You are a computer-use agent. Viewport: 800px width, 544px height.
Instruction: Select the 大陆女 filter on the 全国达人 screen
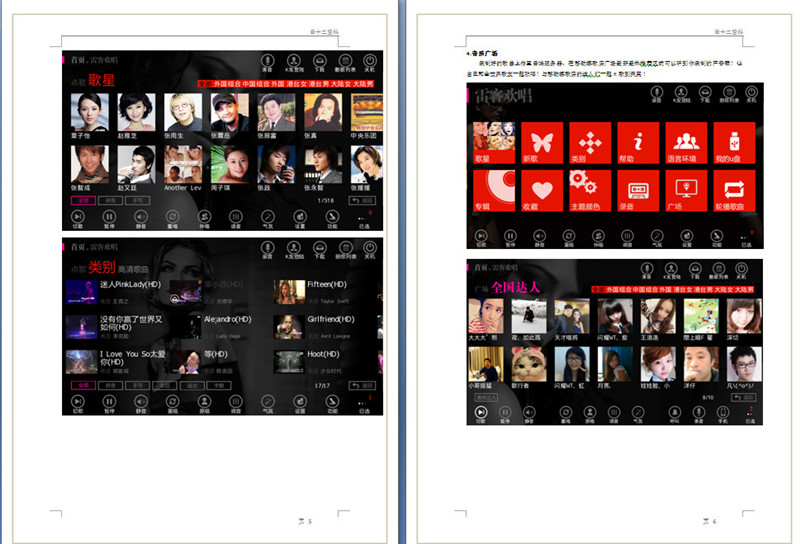click(724, 289)
